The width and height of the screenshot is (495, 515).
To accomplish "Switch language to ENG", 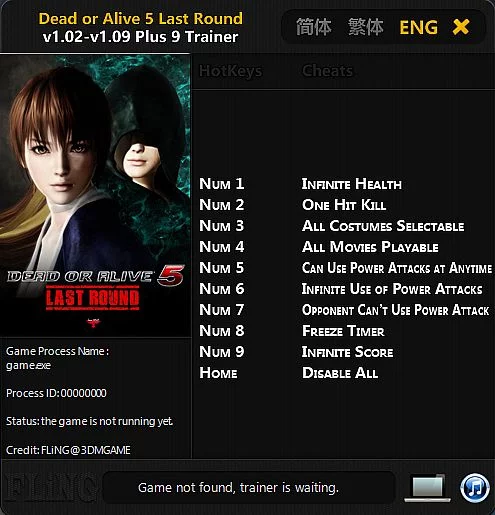I will [418, 28].
